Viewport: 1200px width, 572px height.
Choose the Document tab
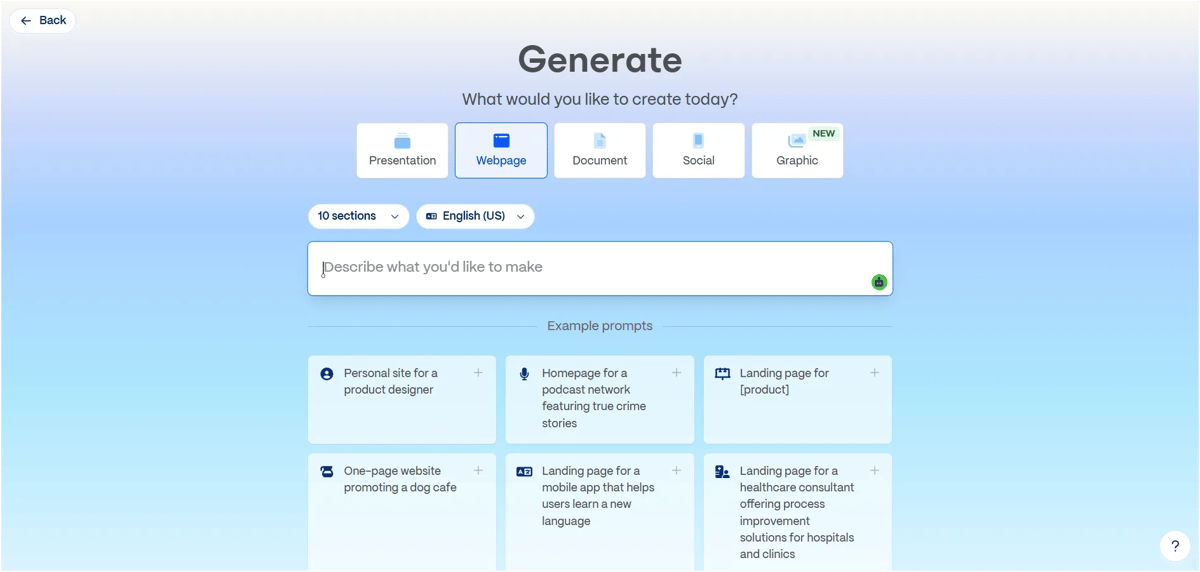[600, 151]
